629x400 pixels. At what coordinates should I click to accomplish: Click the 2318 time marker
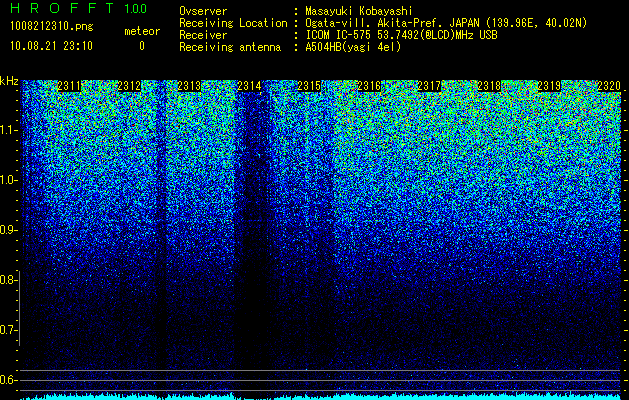489,86
